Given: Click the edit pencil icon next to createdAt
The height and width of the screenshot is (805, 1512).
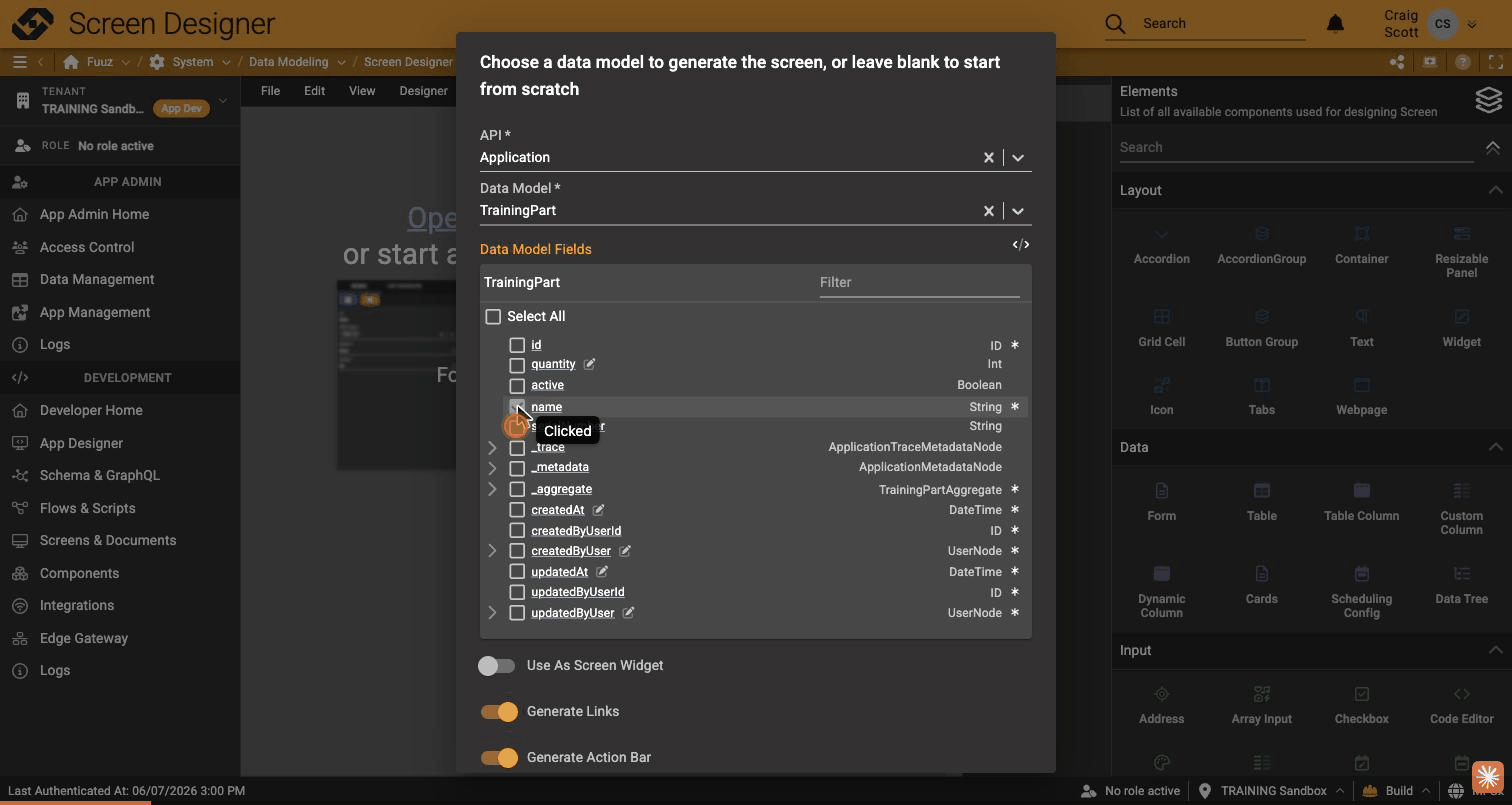Looking at the screenshot, I should click(598, 510).
